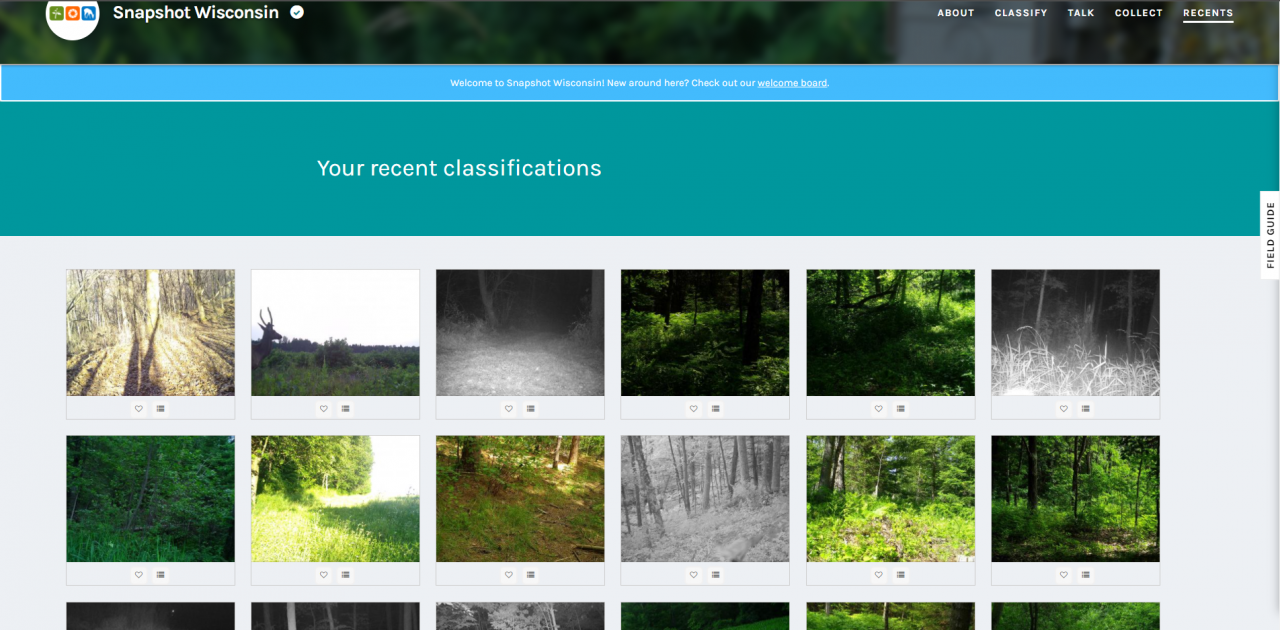Click the verified checkmark badge beside the project title
1280x630 pixels.
pyautogui.click(x=297, y=12)
